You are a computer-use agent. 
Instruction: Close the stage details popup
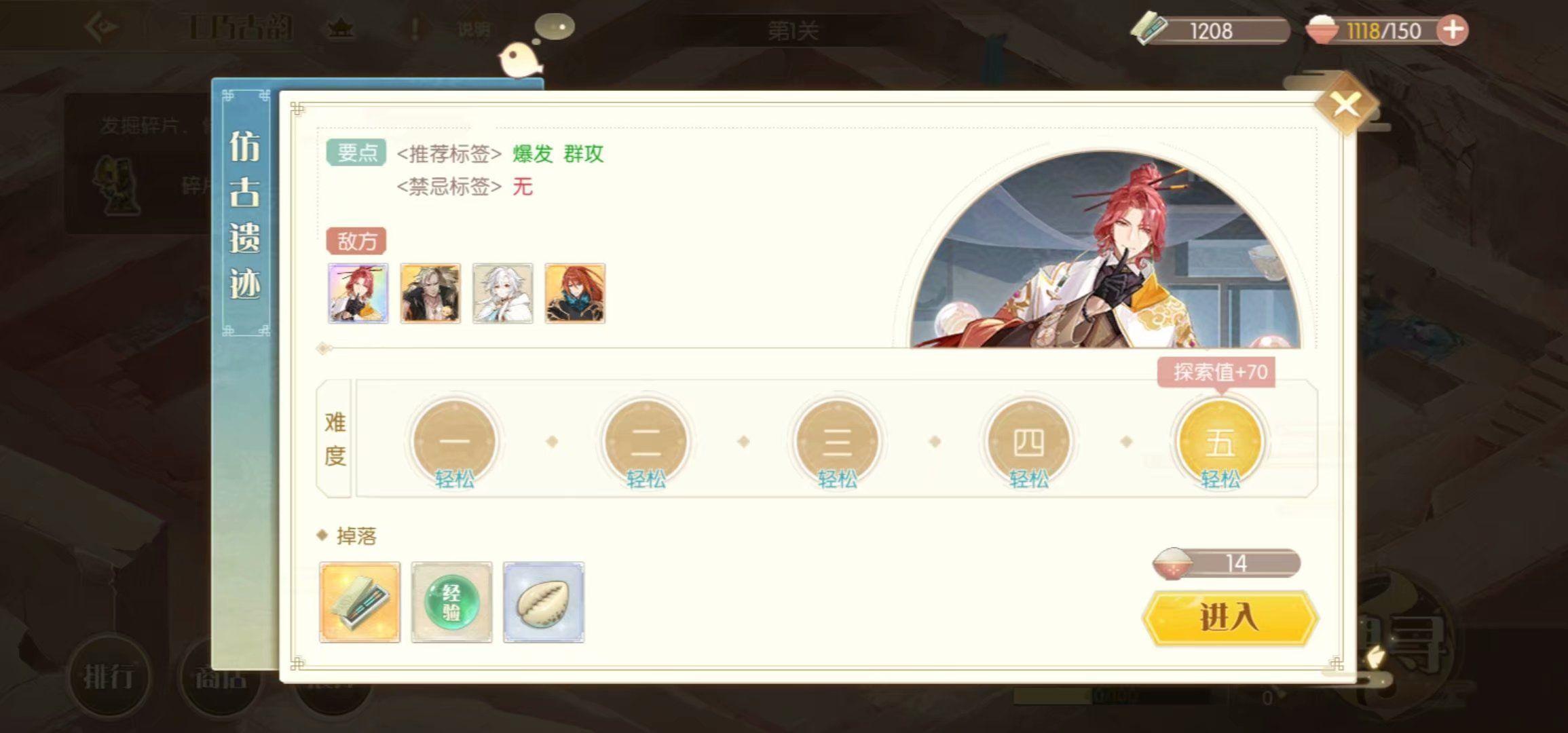(1346, 105)
